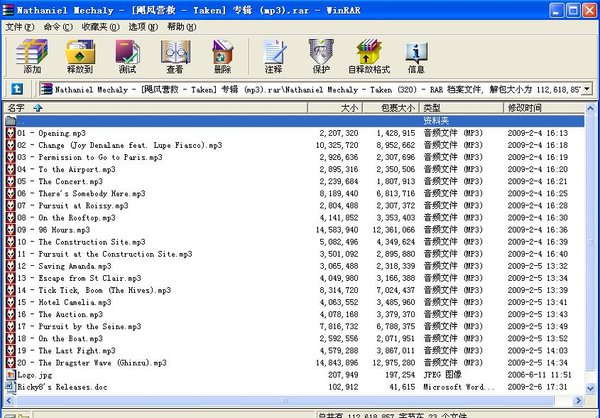
Task: Click the 查看 (View) toolbar icon
Action: [175, 56]
